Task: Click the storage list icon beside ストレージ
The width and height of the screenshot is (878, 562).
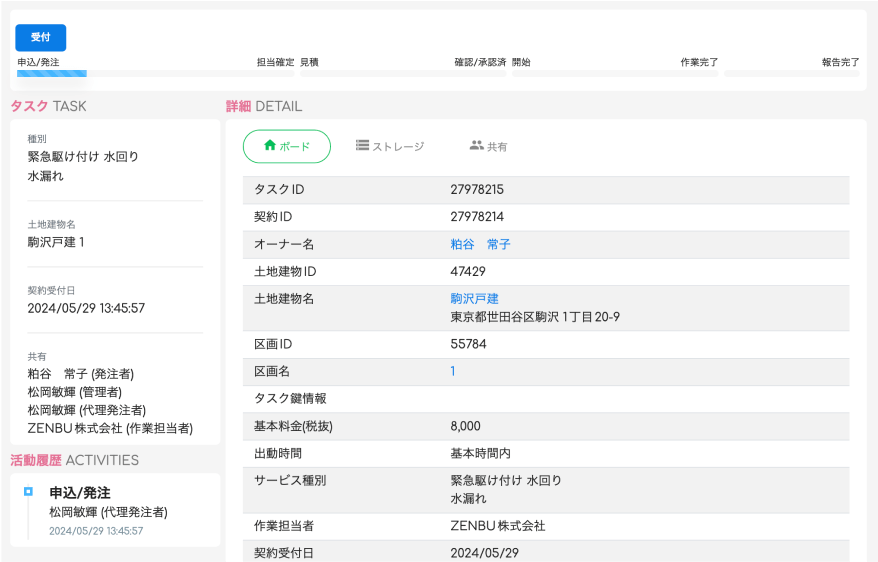Action: coord(363,146)
